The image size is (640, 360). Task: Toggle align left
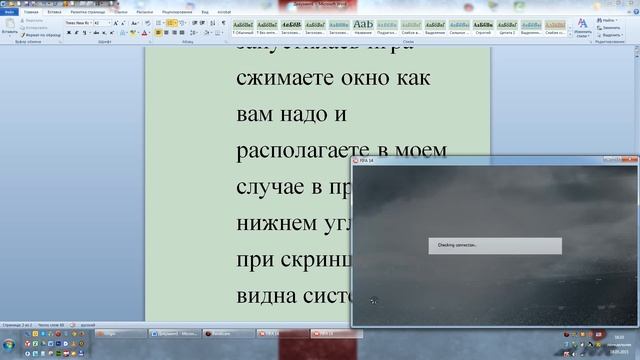pyautogui.click(x=158, y=33)
